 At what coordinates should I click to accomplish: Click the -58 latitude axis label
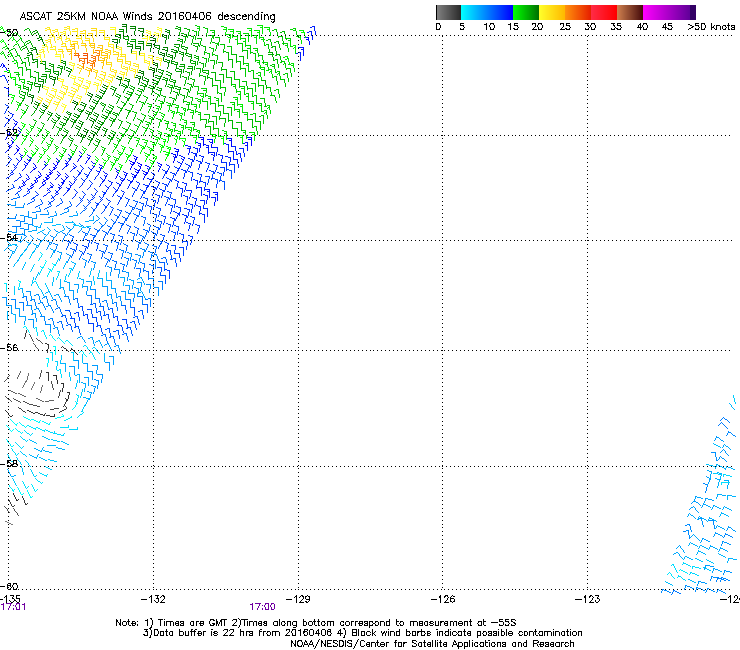(x=9, y=464)
